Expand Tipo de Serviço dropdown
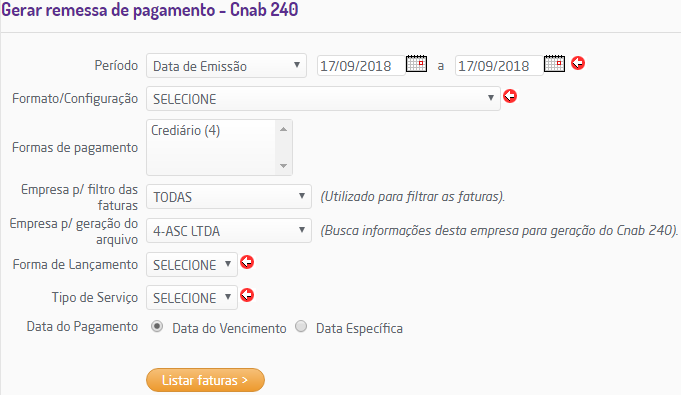 (192, 298)
